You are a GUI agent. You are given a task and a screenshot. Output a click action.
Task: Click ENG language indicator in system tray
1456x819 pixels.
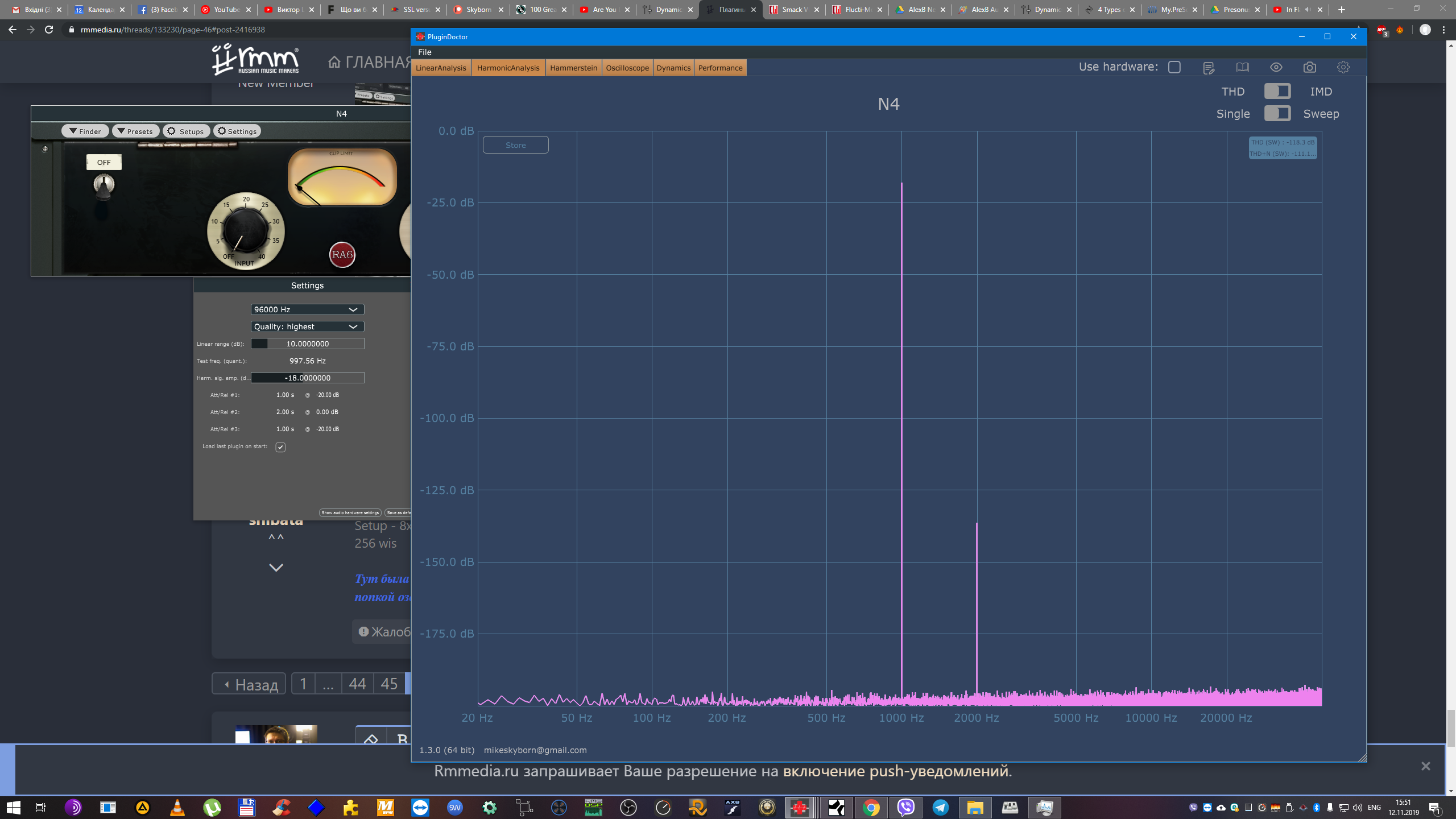(1374, 807)
